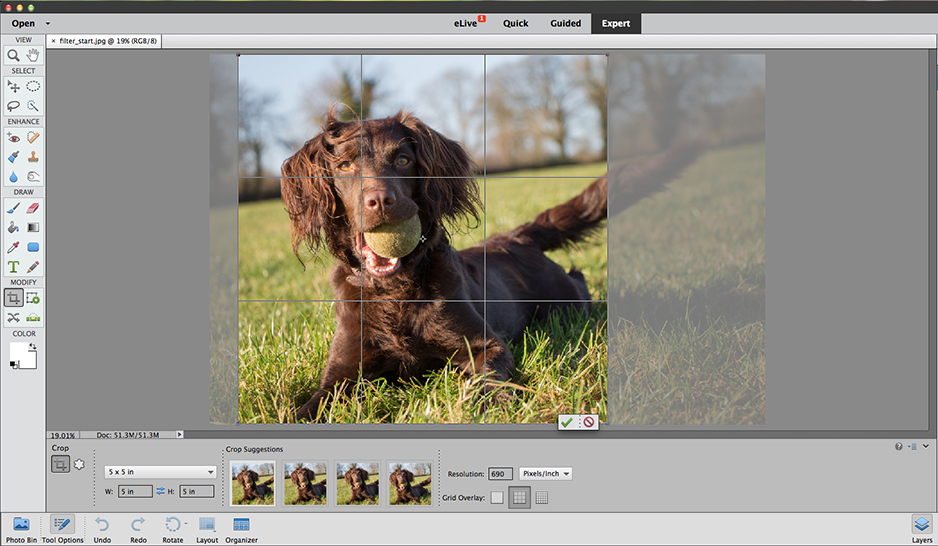Open the Organizer
This screenshot has height=546, width=938.
[241, 529]
